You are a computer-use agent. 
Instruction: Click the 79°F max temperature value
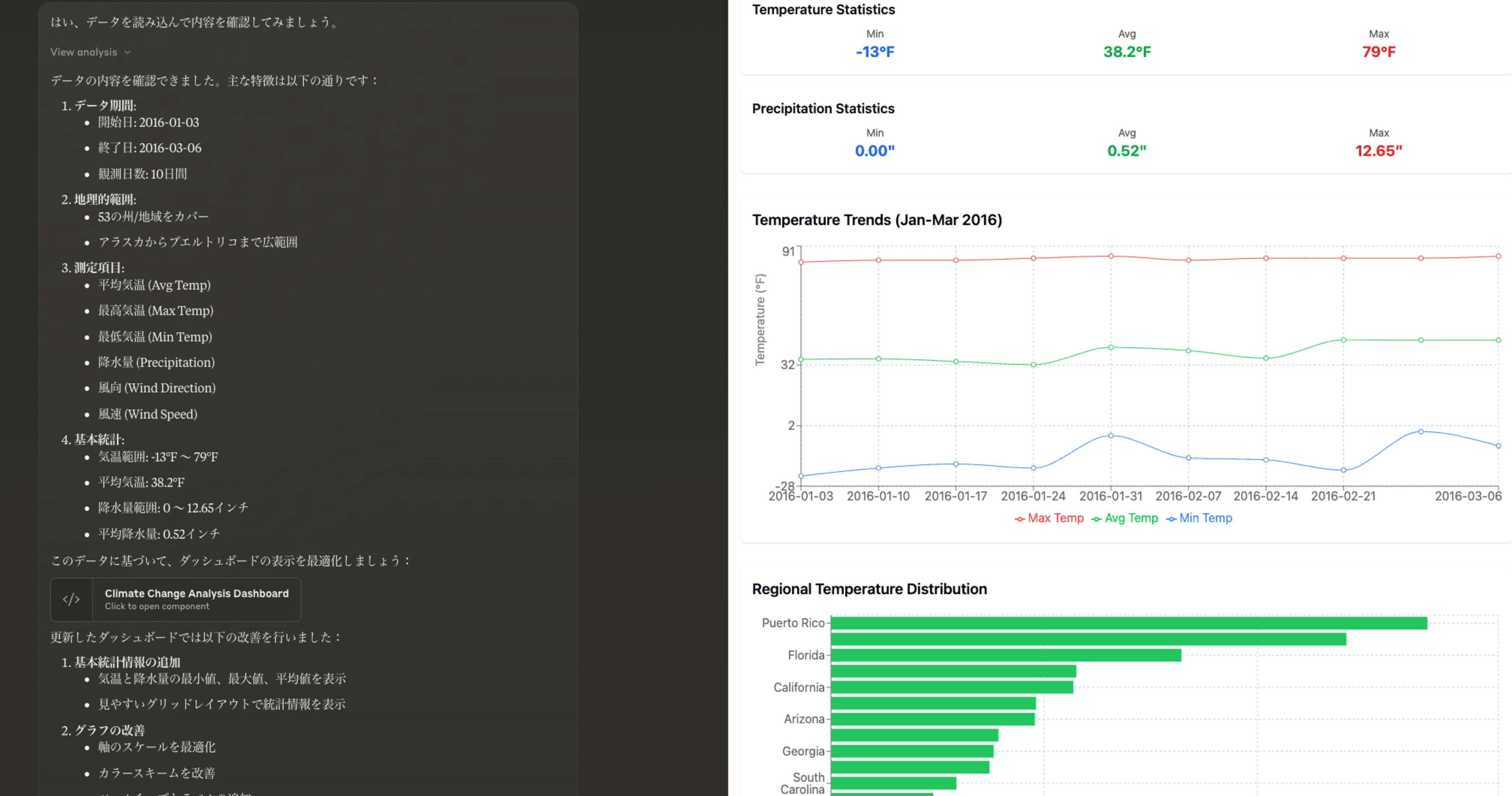1378,52
